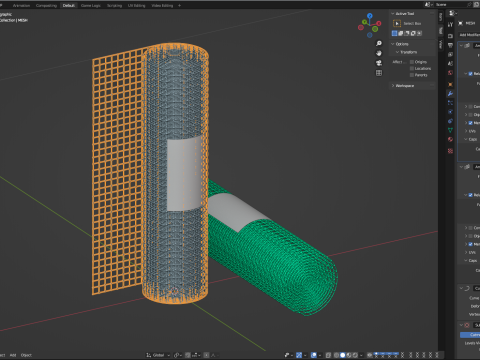Open the Object Constraints properties tab icon
The width and height of the screenshot is (480, 360).
coord(450,121)
